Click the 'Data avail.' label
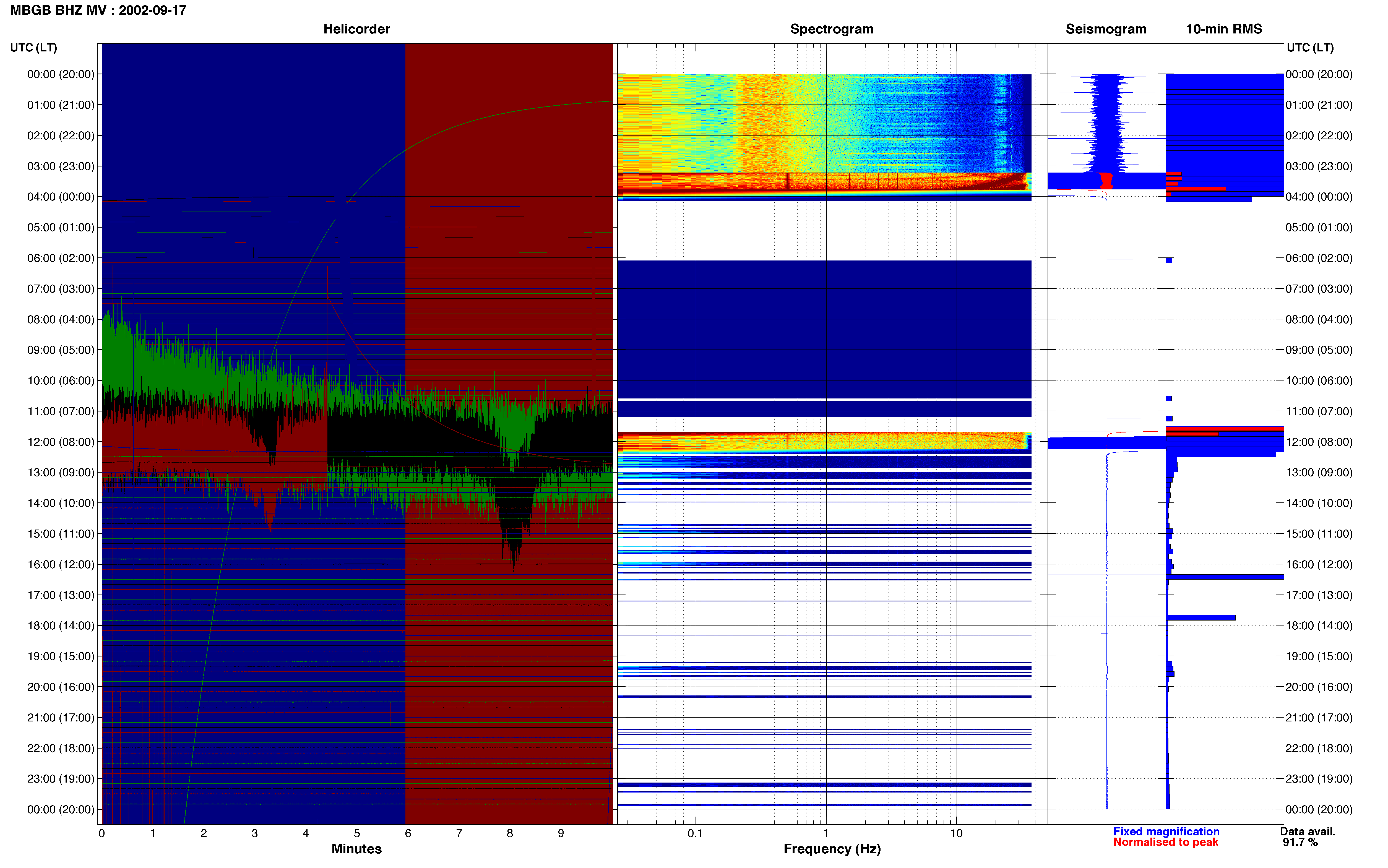Viewport: 1388px width, 868px height. [1308, 832]
